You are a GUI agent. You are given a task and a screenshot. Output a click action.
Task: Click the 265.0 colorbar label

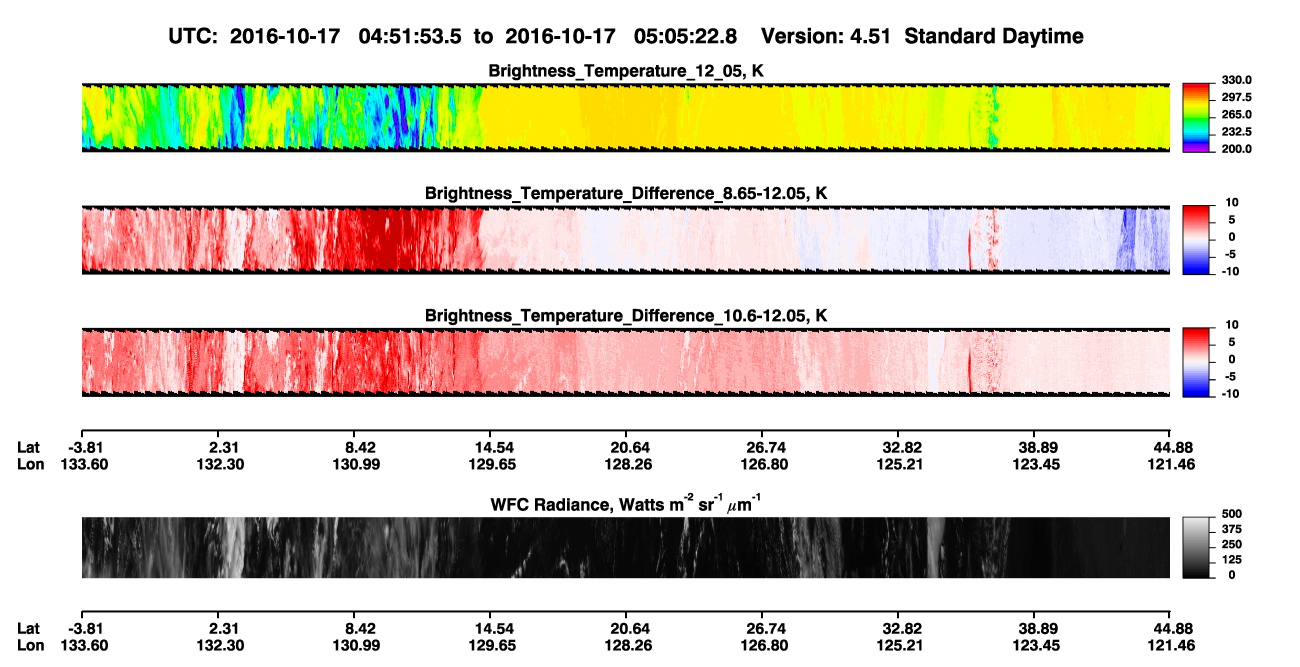pos(1236,115)
